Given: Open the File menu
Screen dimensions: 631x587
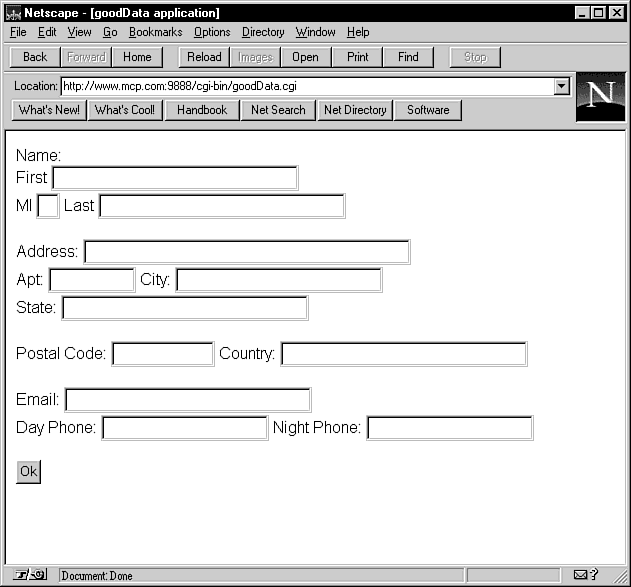Looking at the screenshot, I should (18, 32).
